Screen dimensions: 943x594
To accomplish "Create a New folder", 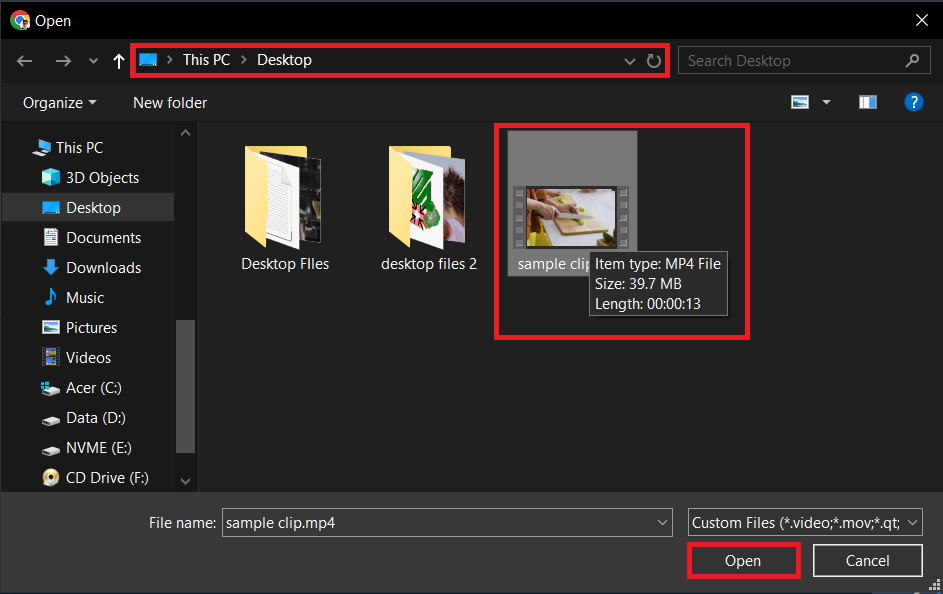I will tap(168, 102).
